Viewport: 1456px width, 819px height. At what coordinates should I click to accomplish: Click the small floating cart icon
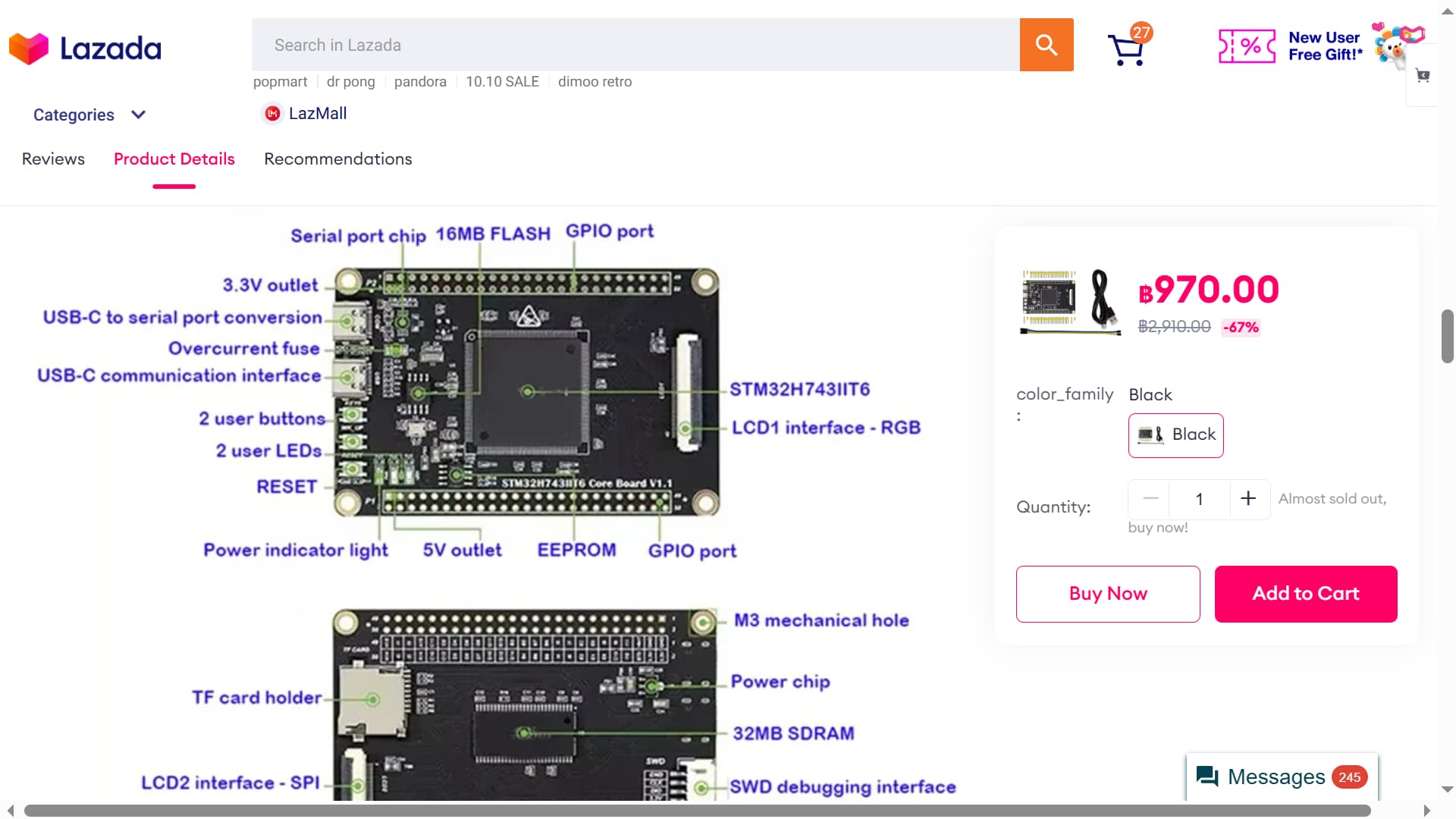(1423, 76)
